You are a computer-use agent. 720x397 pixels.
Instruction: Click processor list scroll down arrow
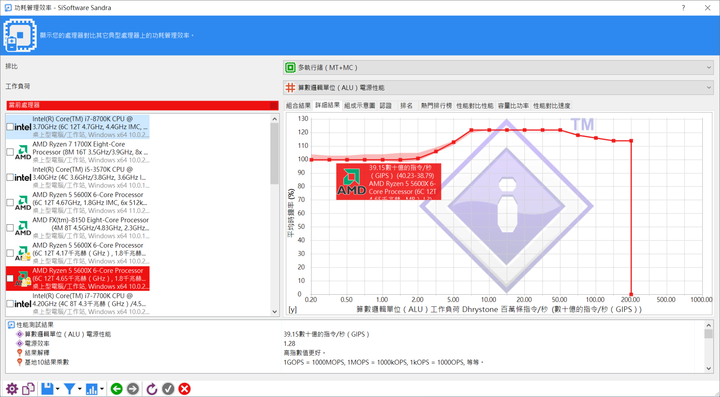(275, 312)
